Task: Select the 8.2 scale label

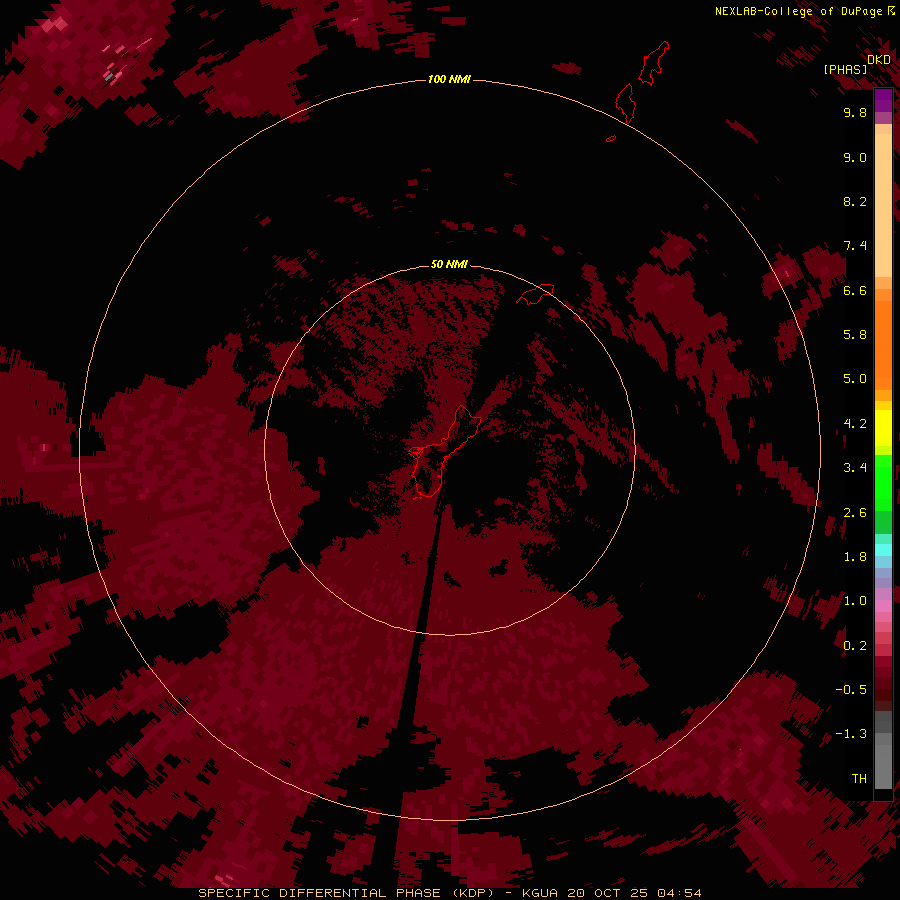Action: tap(855, 201)
